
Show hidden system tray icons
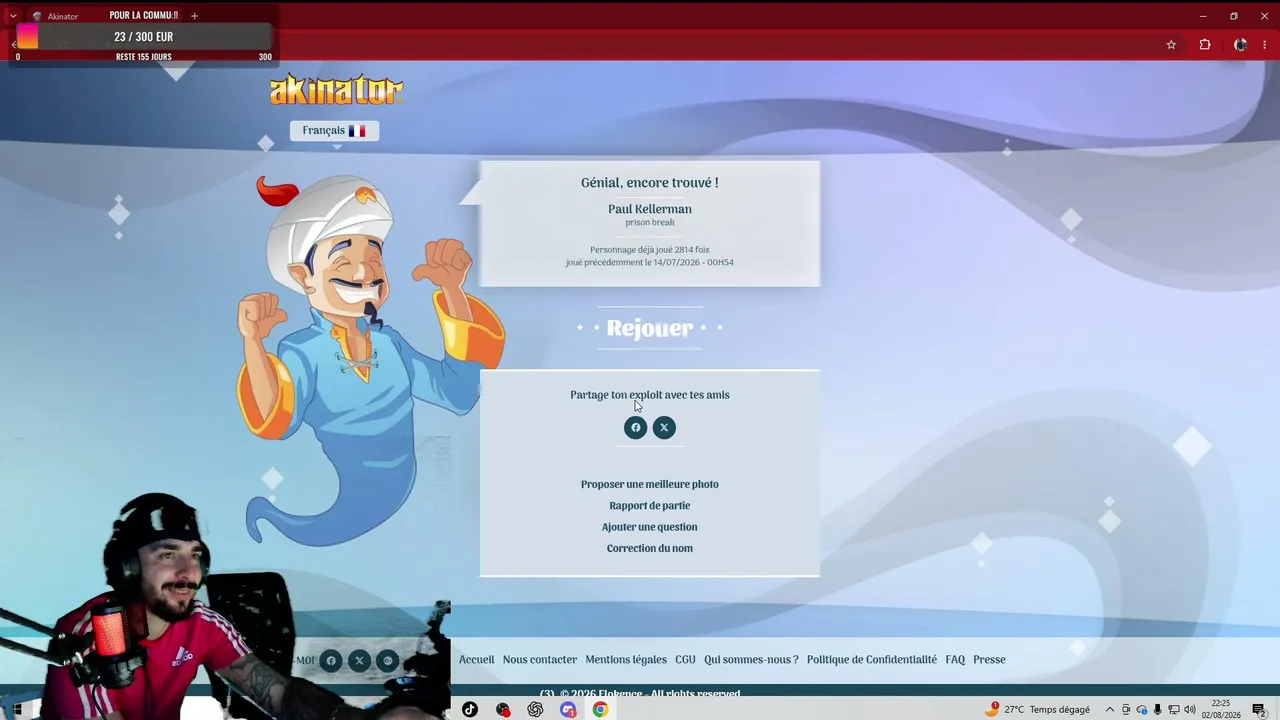[x=1109, y=710]
